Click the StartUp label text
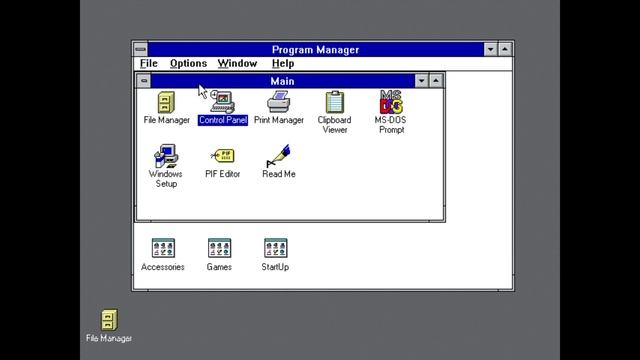Screen dimensions: 640x360 [x=276, y=267]
